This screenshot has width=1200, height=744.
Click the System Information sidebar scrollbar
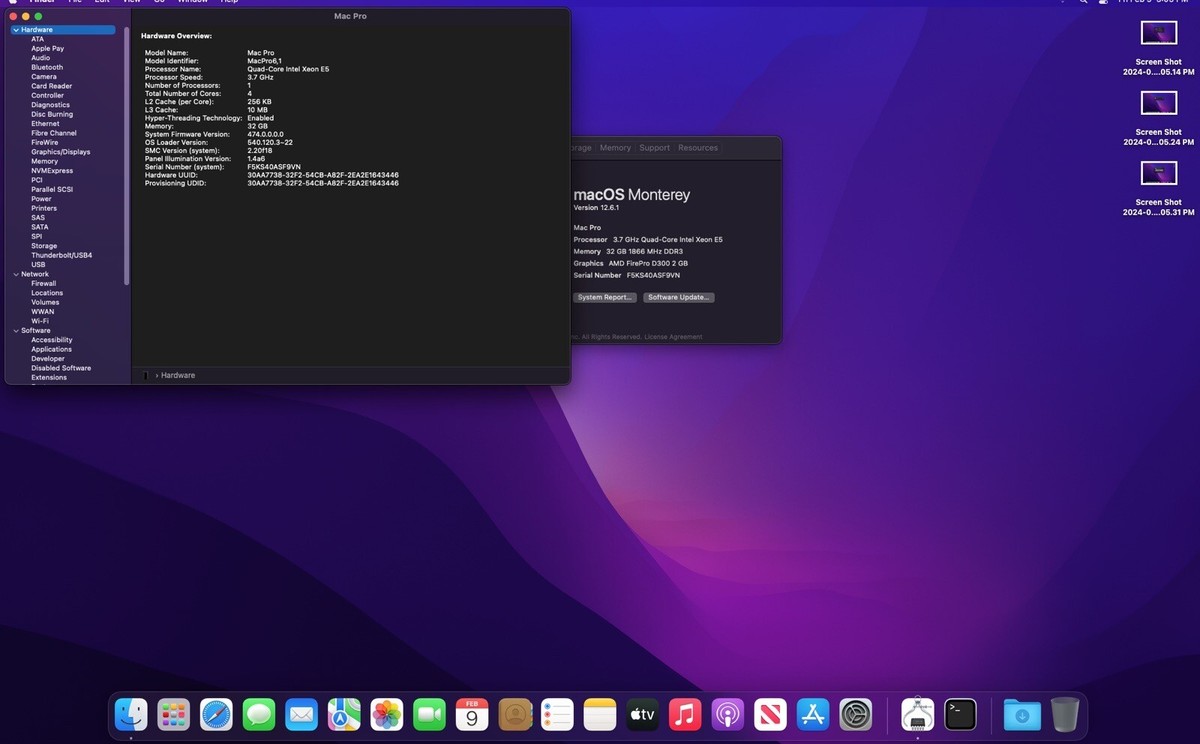coord(126,155)
